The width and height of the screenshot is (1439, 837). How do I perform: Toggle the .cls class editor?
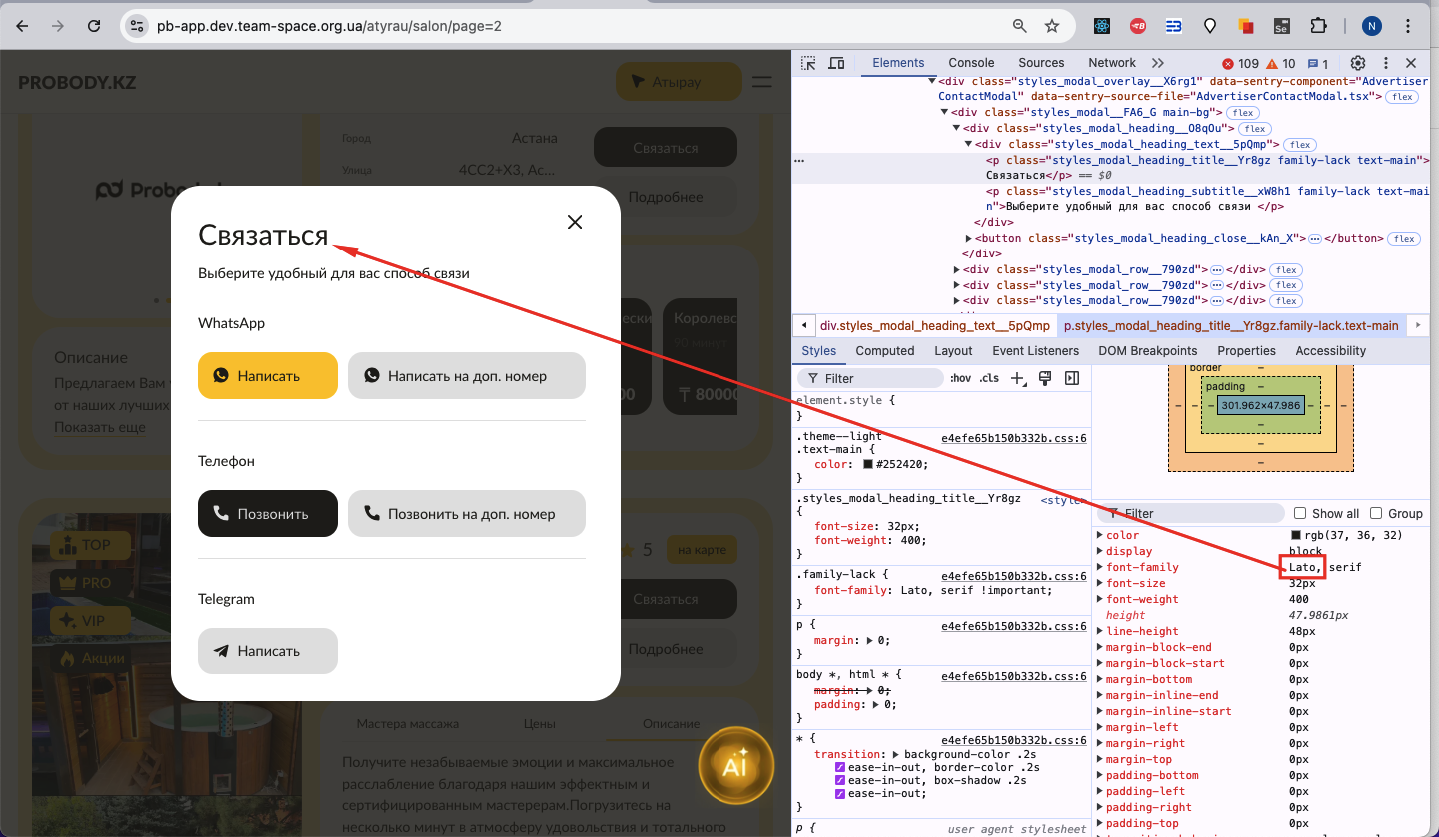coord(989,378)
